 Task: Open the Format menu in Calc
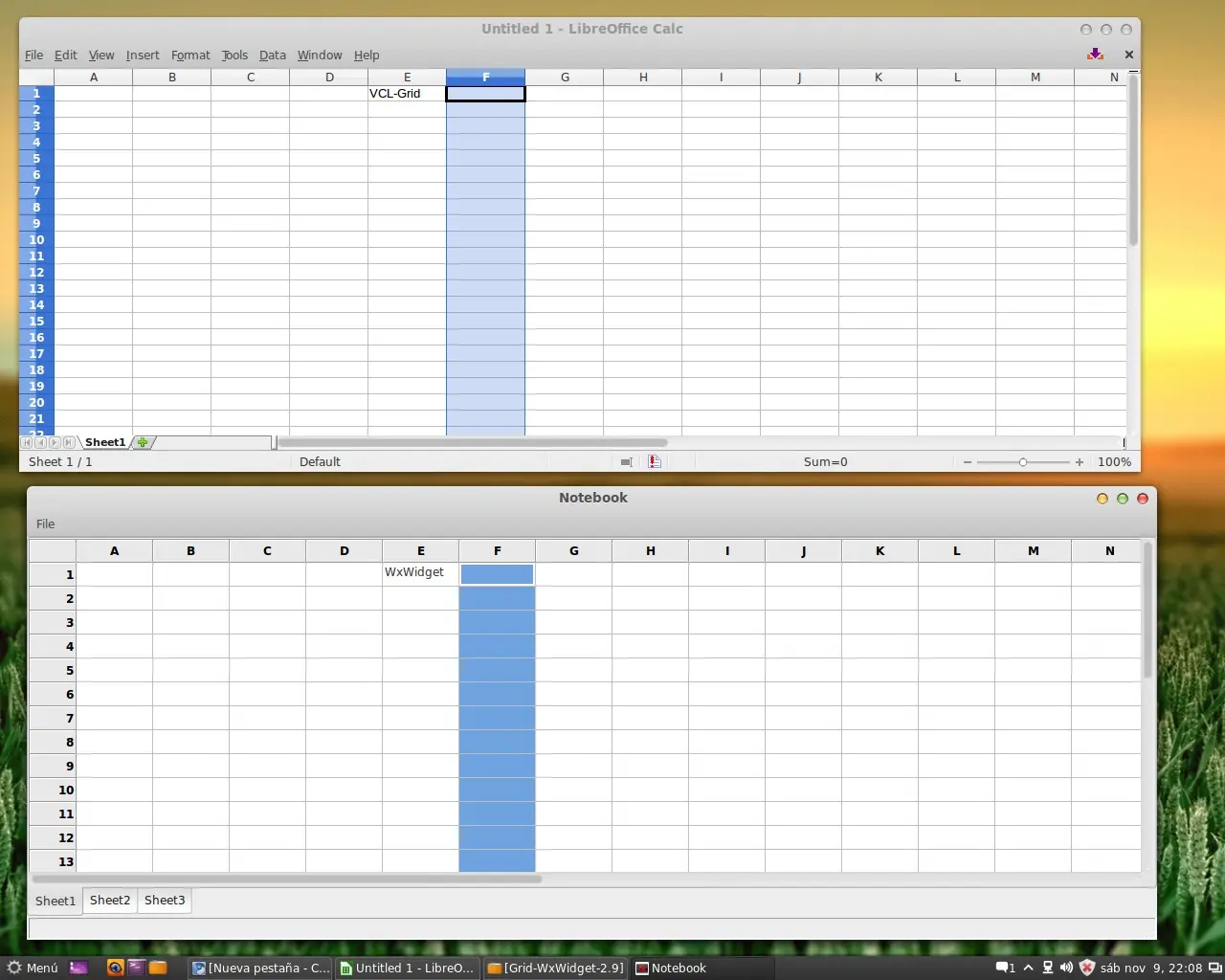tap(190, 56)
